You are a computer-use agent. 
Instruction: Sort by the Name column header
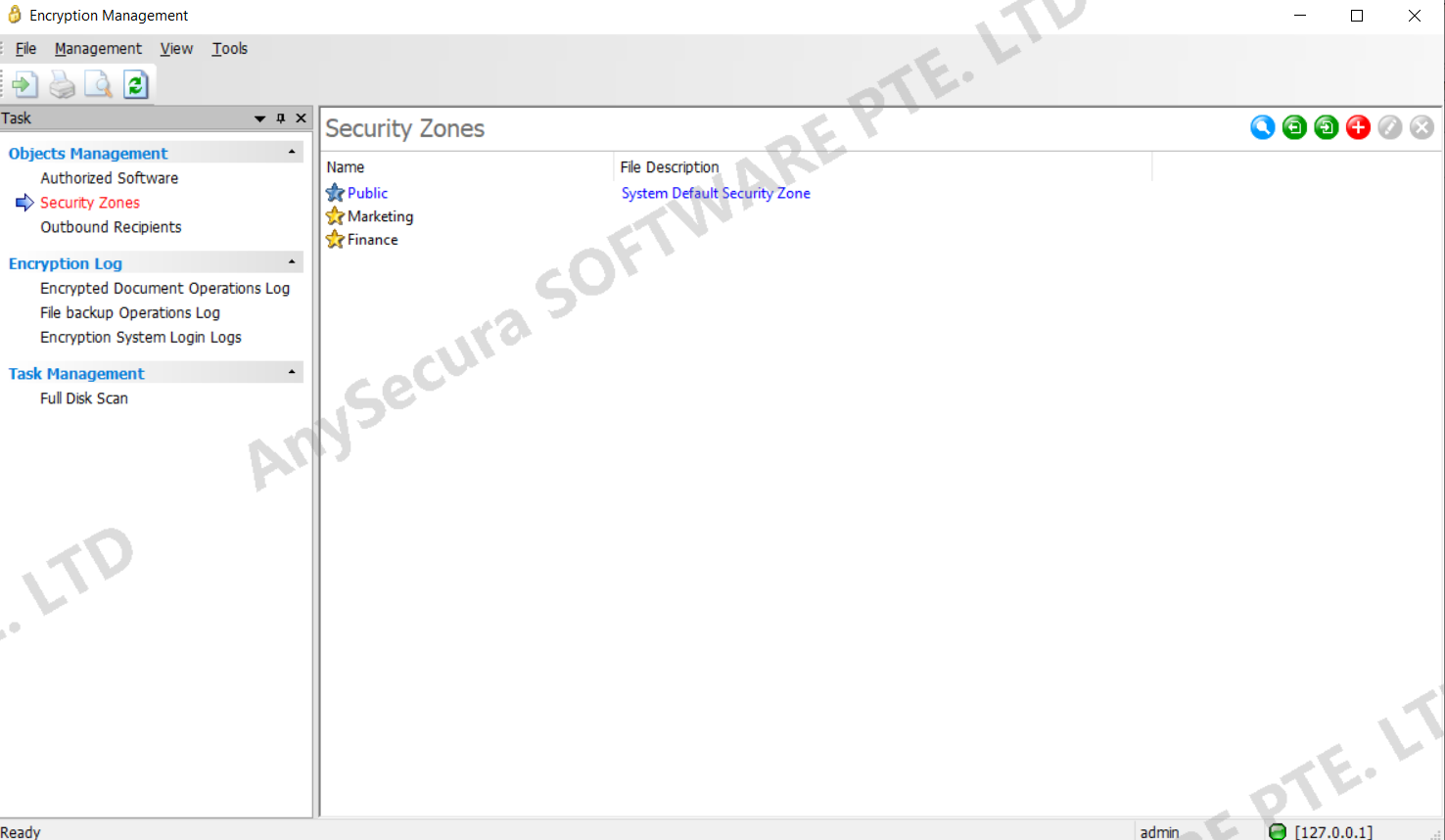(x=468, y=167)
